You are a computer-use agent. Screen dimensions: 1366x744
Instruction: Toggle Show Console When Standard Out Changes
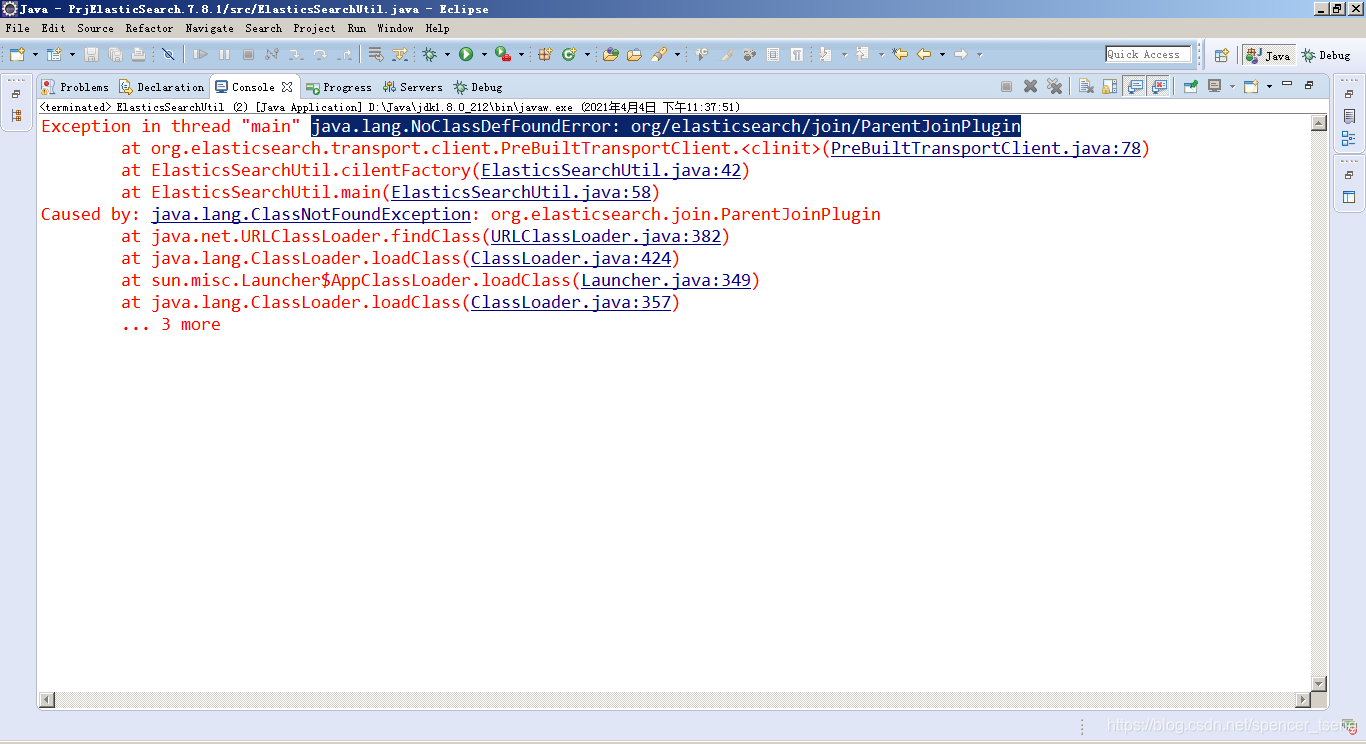[x=1133, y=87]
